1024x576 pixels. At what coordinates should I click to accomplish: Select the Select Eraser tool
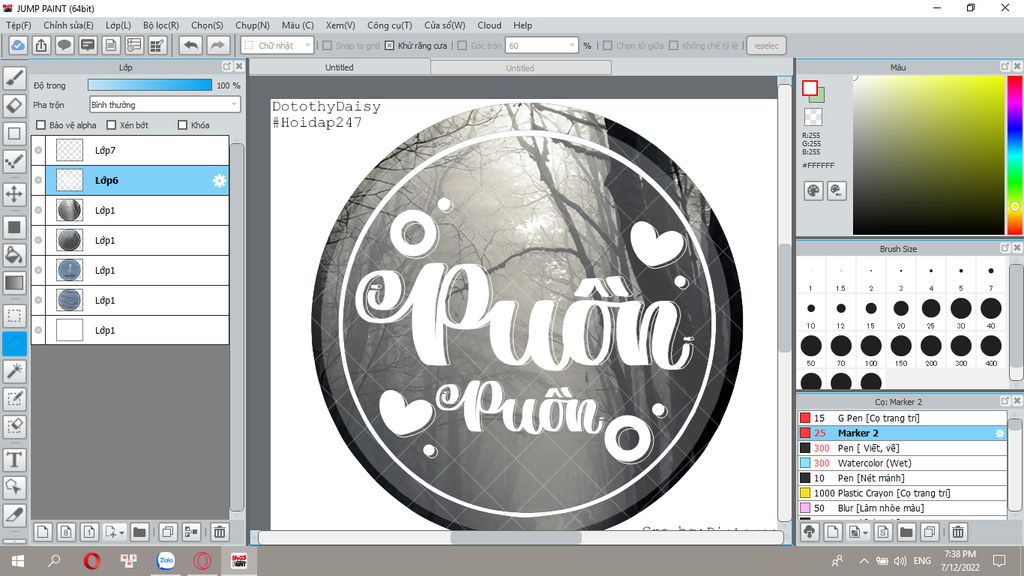(14, 426)
